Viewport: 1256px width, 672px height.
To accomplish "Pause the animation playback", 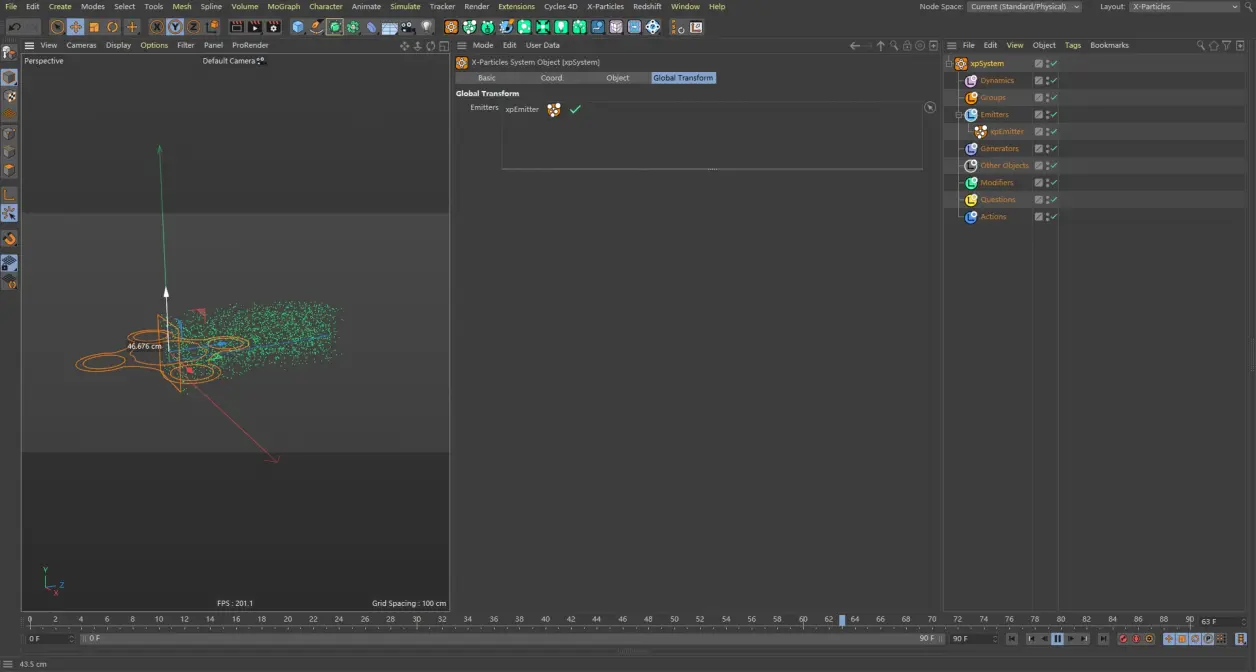I will [x=1057, y=638].
